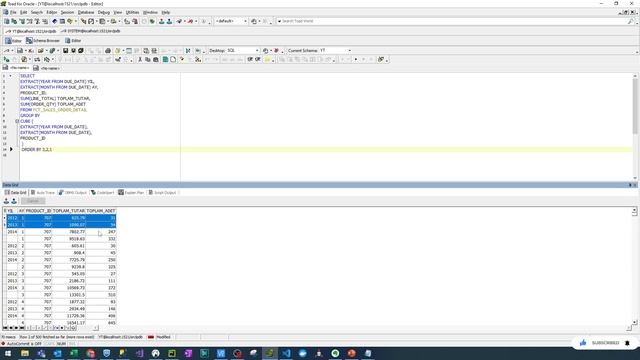Image resolution: width=640 pixels, height=360 pixels.
Task: Select the cell with value 11729.36
Action: coord(69,316)
